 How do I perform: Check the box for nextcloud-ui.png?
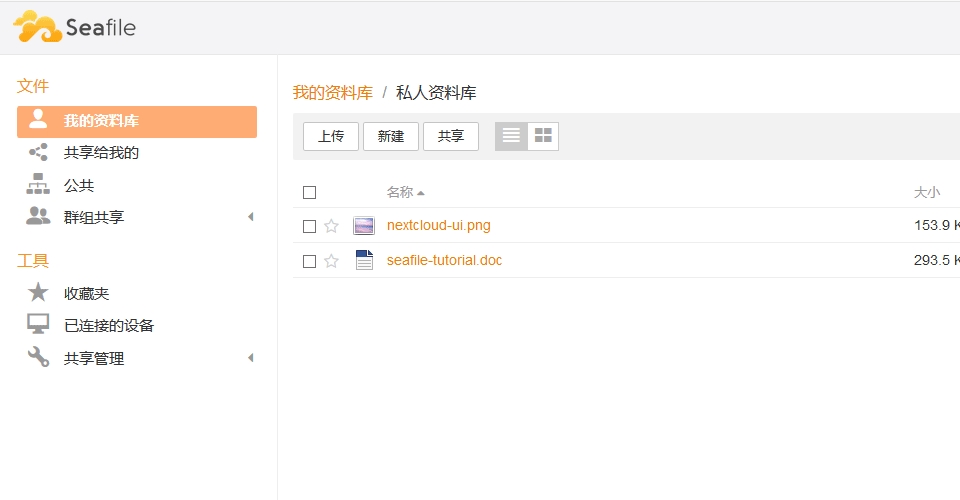click(309, 226)
